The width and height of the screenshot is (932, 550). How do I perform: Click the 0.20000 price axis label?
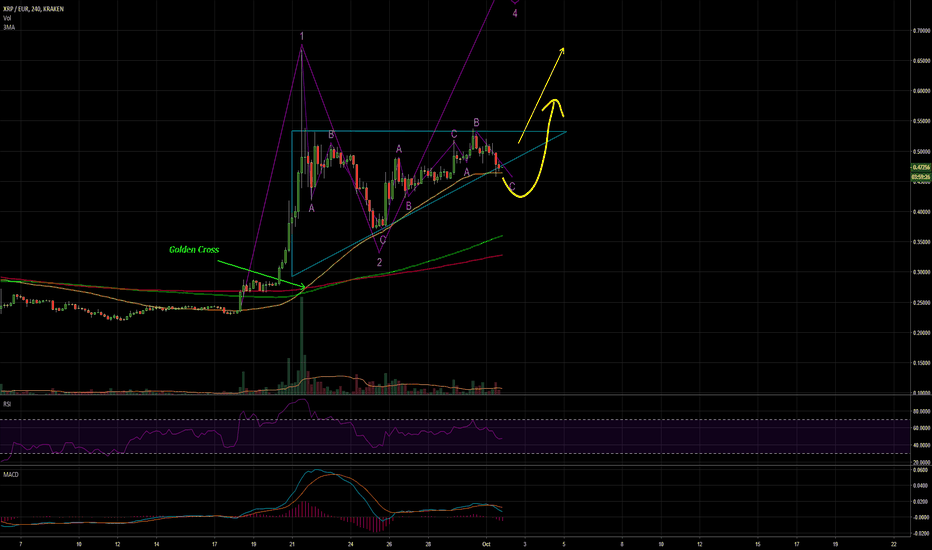(x=921, y=333)
